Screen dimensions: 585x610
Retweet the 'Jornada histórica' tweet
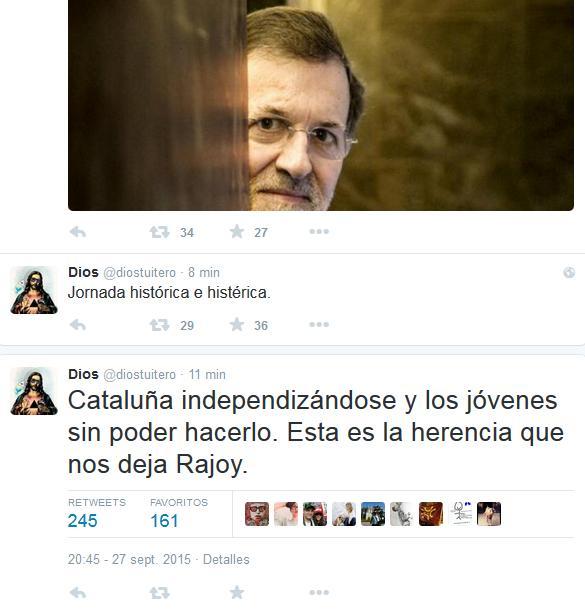(159, 325)
